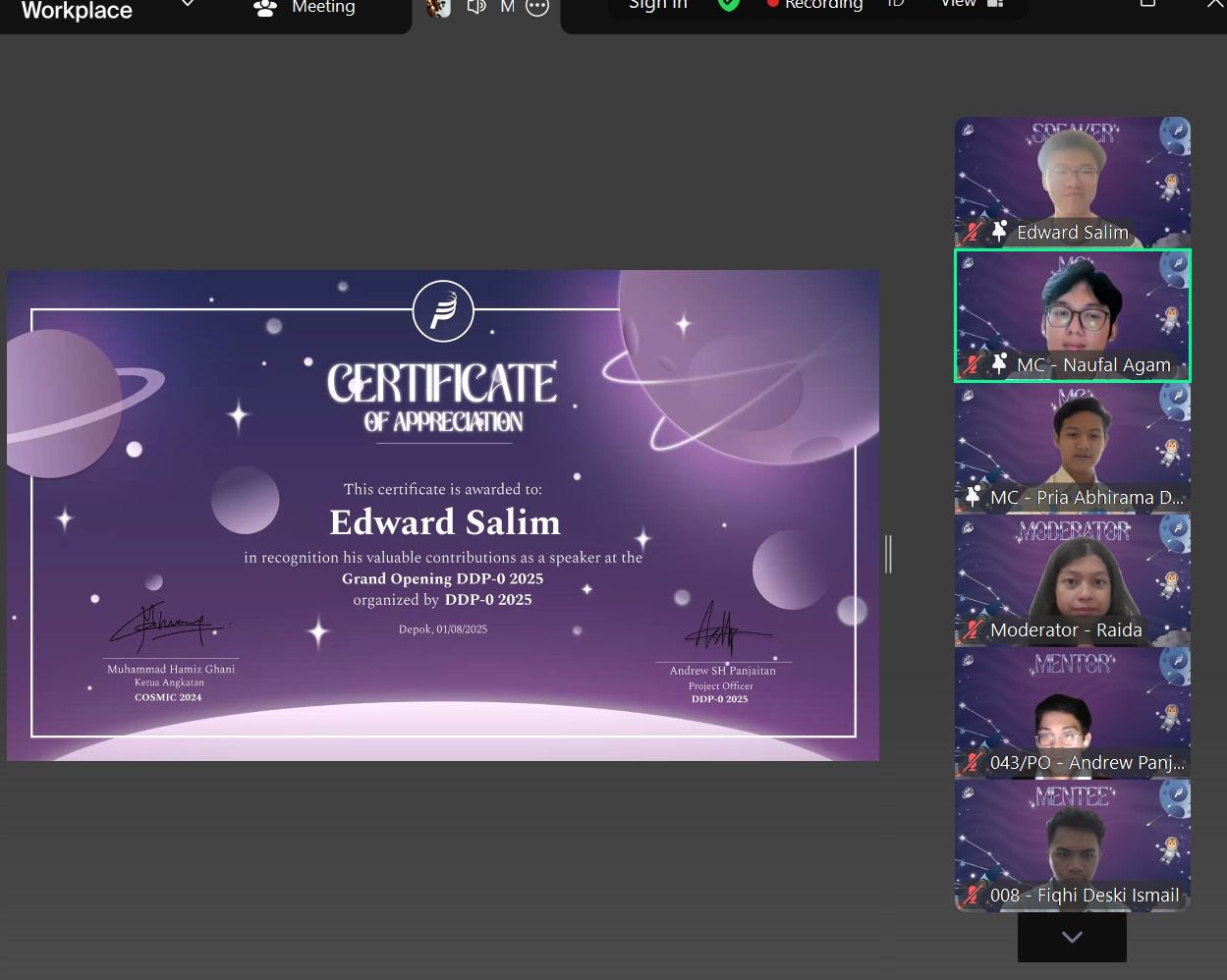Click the name label 'Edward Salim' on video tile
Image resolution: width=1227 pixels, height=980 pixels.
click(x=1073, y=233)
